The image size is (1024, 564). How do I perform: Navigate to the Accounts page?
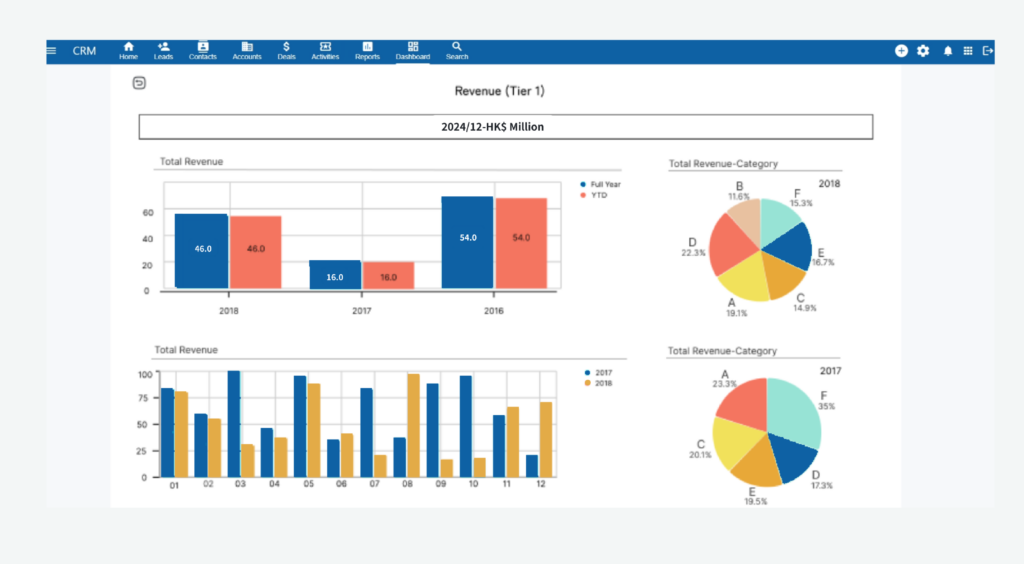pyautogui.click(x=247, y=51)
